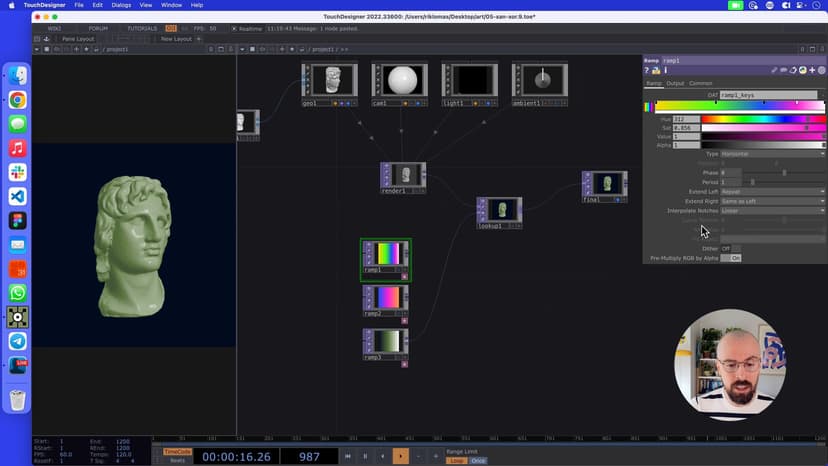
Task: Toggle the Realtime checkbox in top bar
Action: pyautogui.click(x=235, y=29)
